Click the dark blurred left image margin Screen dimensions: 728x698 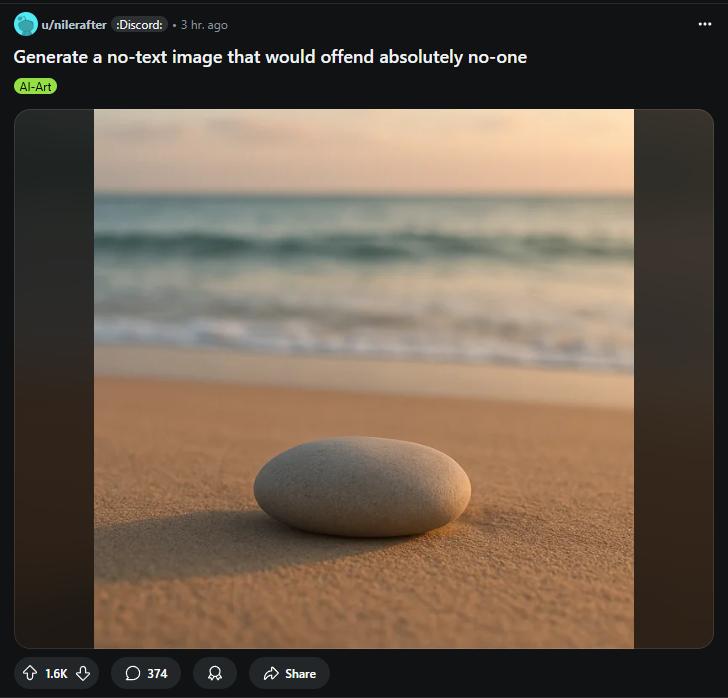(54, 378)
